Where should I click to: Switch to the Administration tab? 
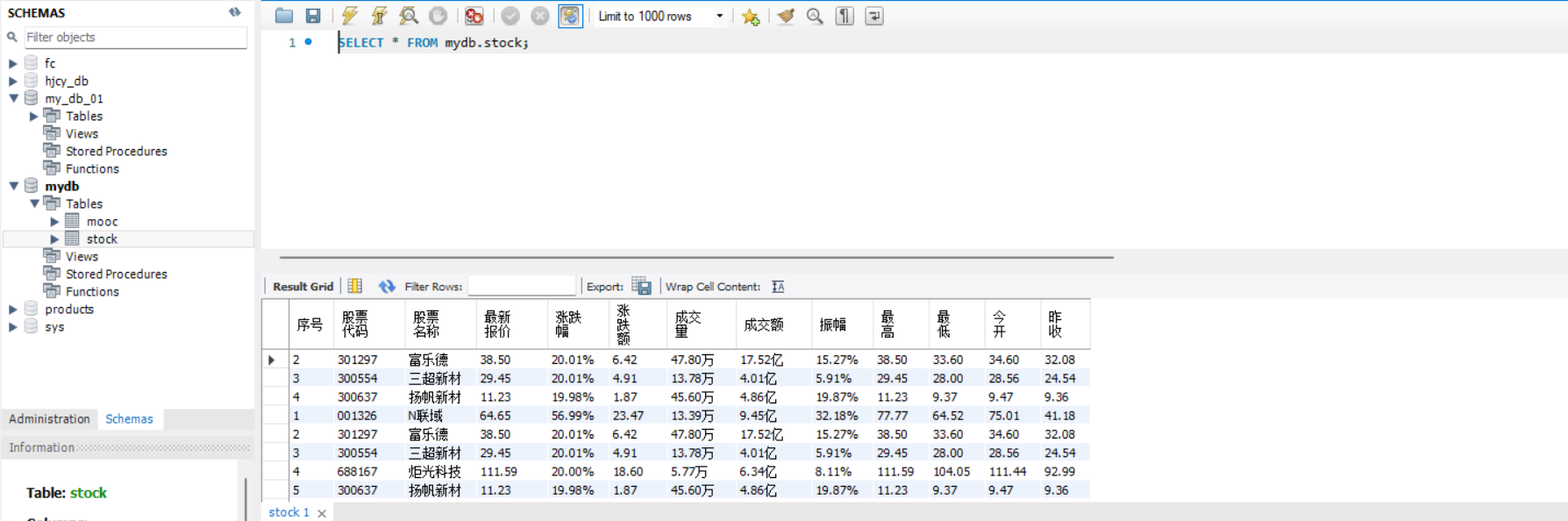point(49,419)
